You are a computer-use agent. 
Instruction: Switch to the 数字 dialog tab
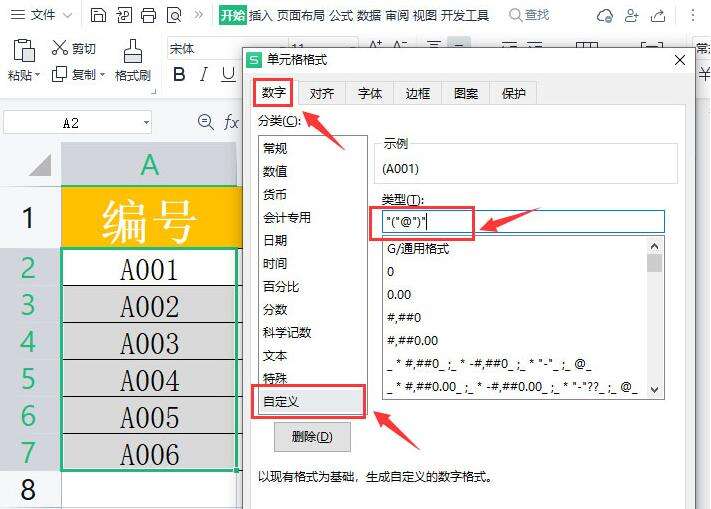273,93
